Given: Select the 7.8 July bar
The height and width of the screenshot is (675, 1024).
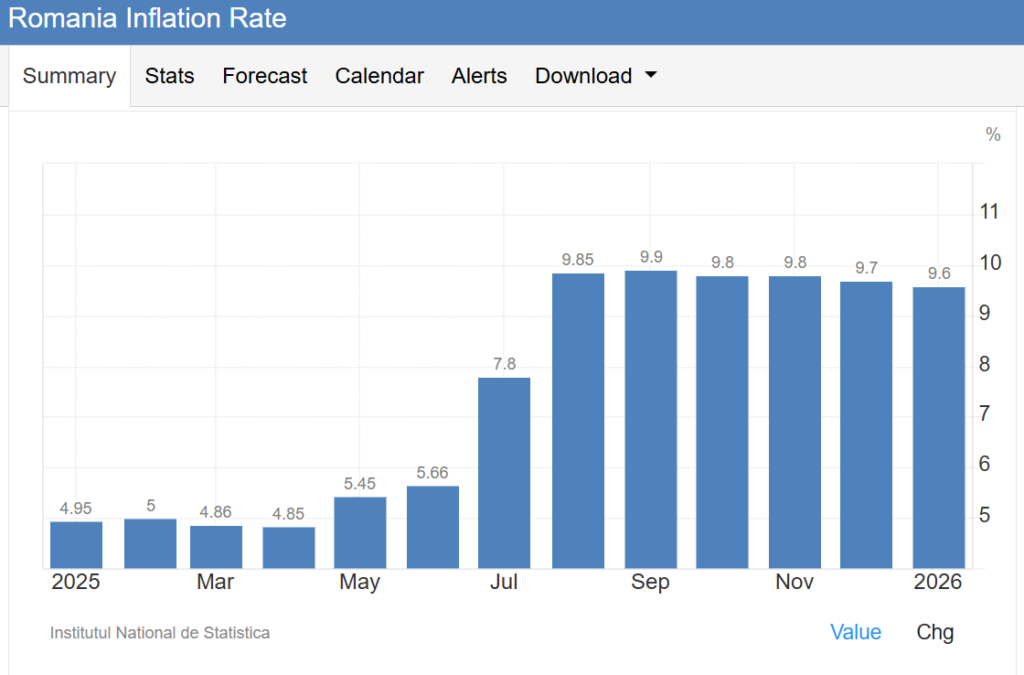Looking at the screenshot, I should [504, 473].
